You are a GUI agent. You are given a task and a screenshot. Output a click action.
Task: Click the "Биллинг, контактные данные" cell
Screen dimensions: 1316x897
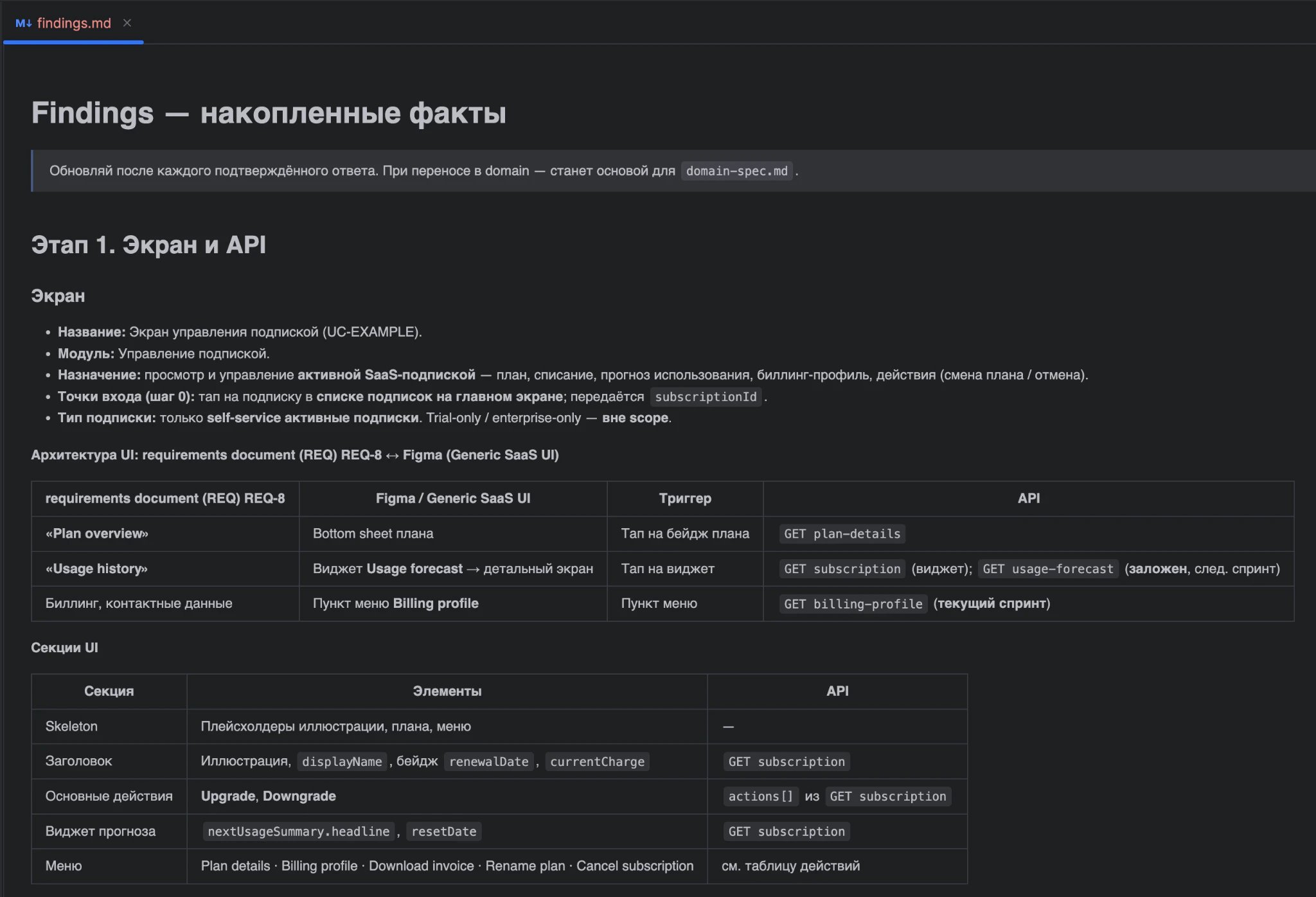click(x=165, y=603)
